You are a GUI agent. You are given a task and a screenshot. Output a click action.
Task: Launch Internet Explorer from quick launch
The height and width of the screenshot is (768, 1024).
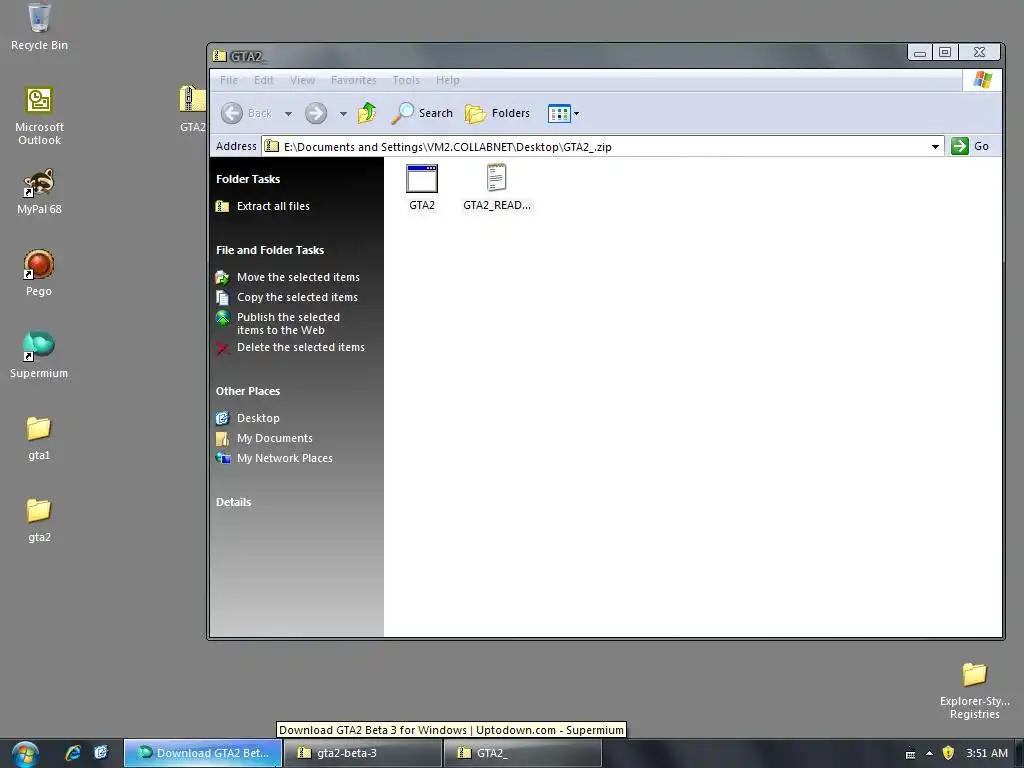tap(73, 753)
